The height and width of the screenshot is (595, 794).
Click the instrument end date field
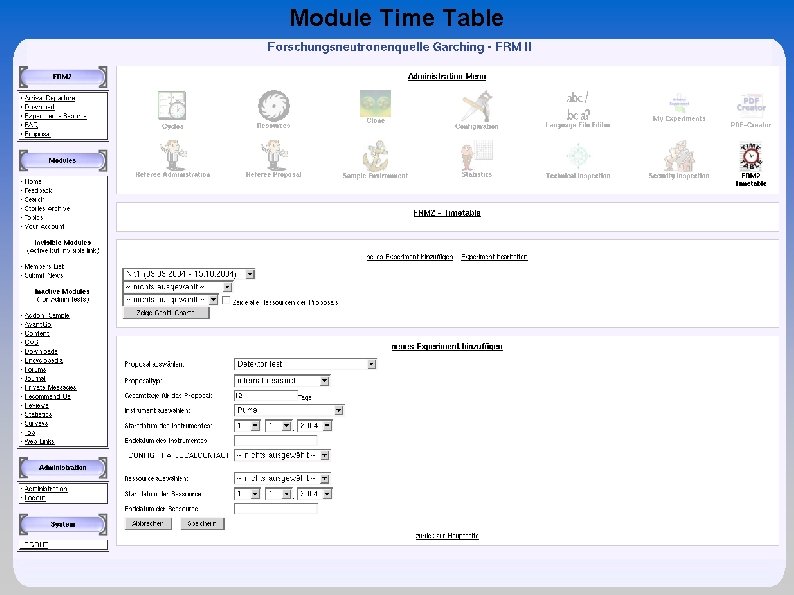pos(275,441)
